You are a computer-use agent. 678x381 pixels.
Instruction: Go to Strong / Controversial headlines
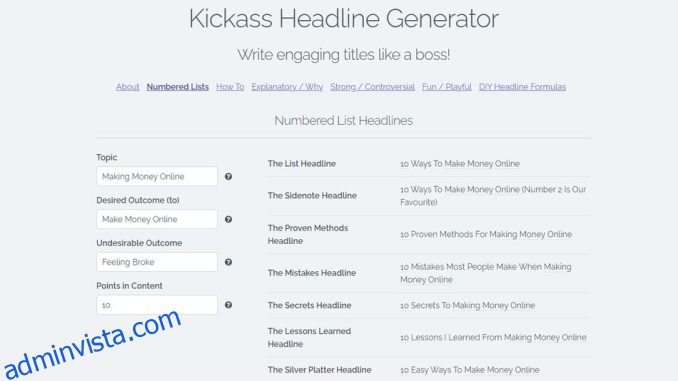(372, 87)
